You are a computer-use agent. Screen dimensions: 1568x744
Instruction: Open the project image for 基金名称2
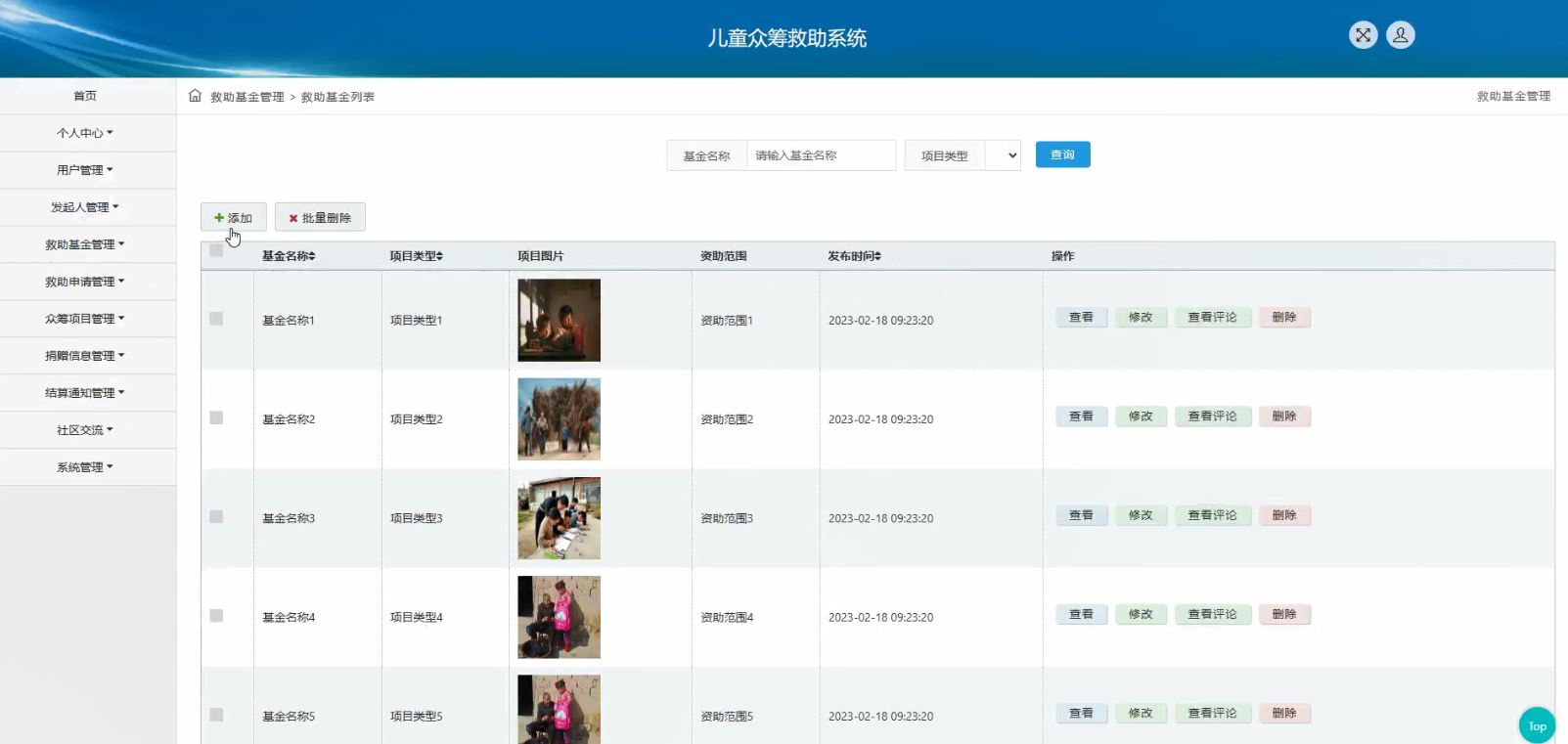coord(559,419)
